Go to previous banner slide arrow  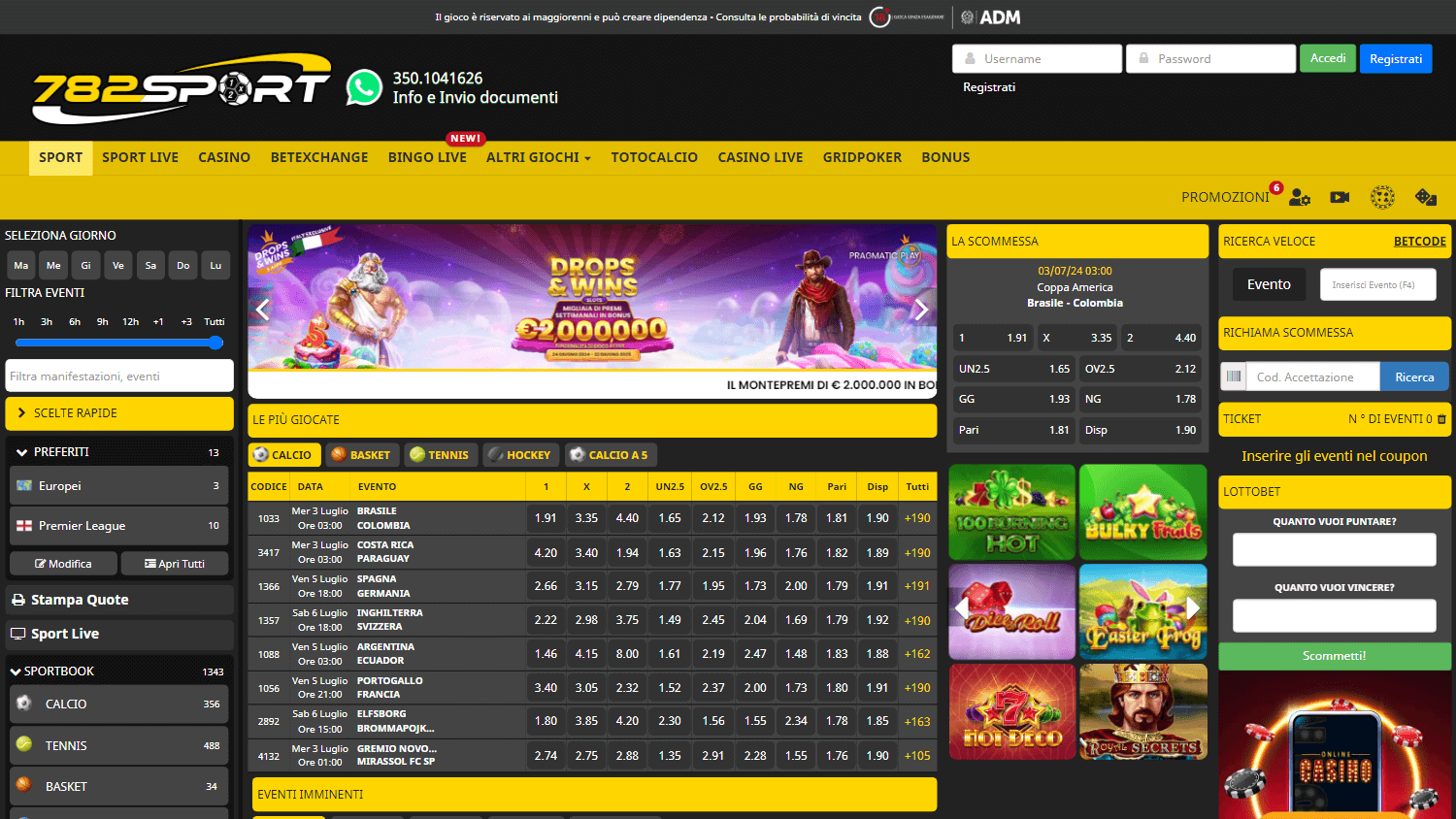[x=262, y=310]
